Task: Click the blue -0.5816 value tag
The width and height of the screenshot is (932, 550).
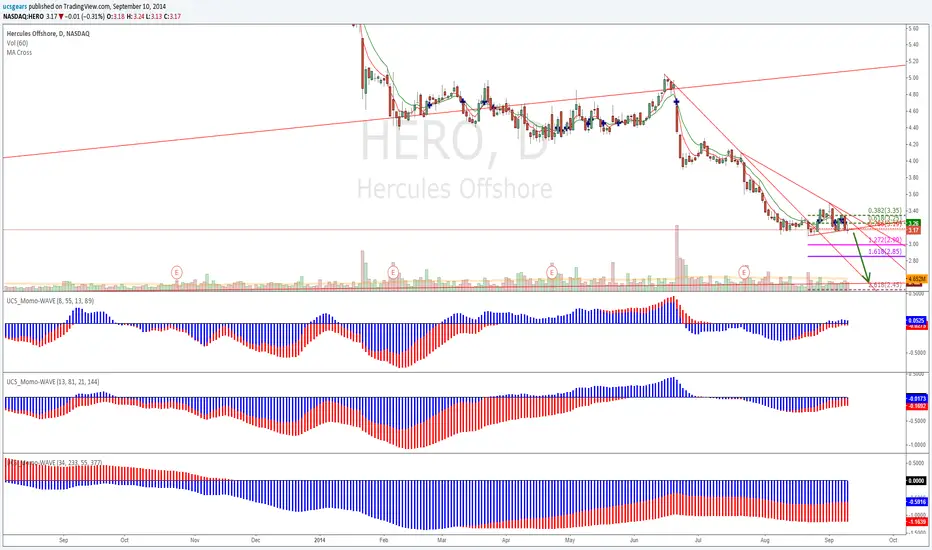Action: (916, 502)
